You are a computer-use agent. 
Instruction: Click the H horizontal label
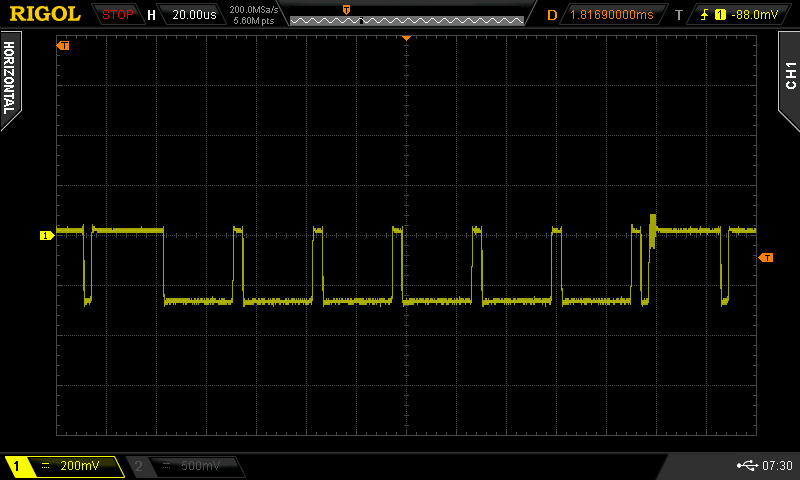click(151, 15)
